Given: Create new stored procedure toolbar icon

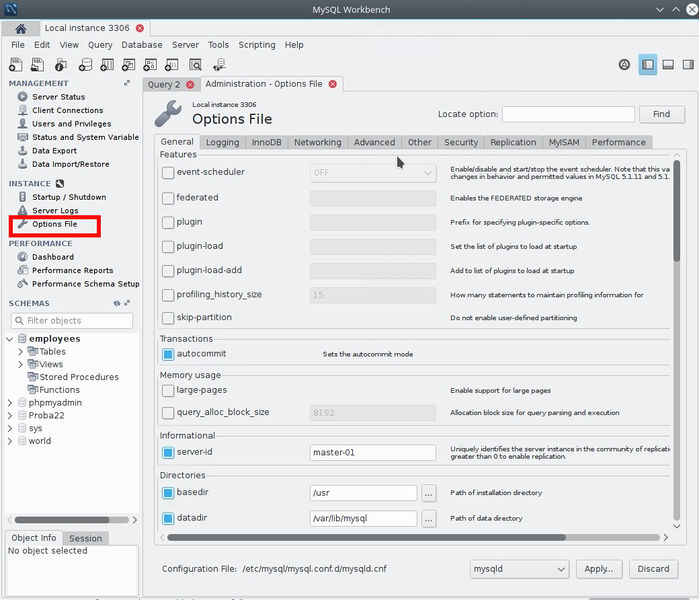Looking at the screenshot, I should coord(150,65).
